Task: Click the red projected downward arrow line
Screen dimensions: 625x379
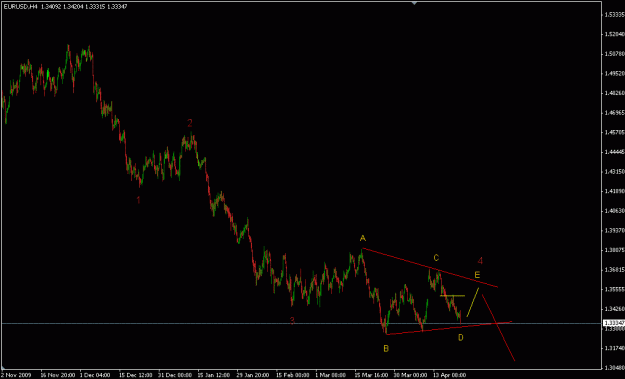Action: coord(498,328)
